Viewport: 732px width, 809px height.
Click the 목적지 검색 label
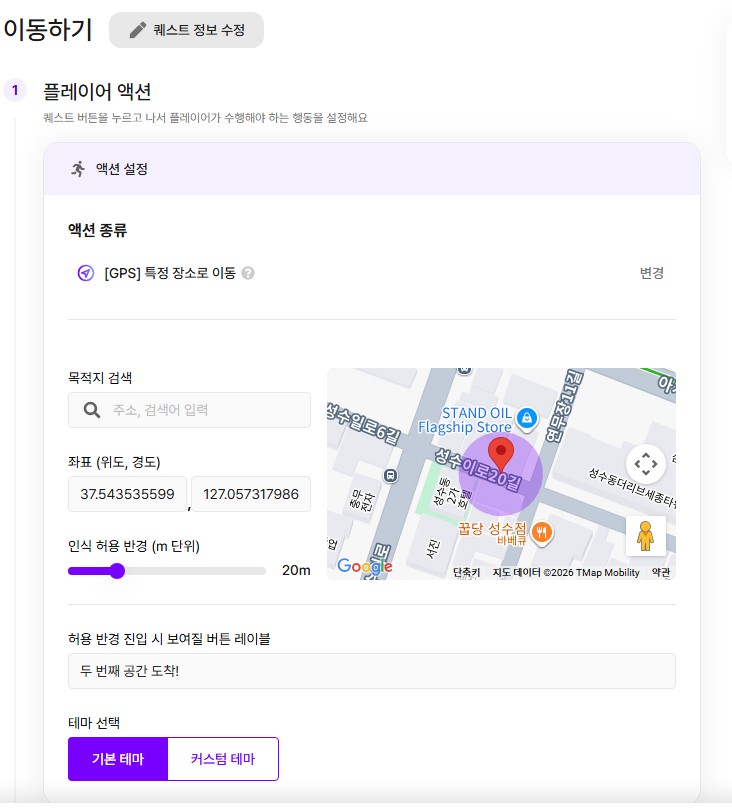100,378
